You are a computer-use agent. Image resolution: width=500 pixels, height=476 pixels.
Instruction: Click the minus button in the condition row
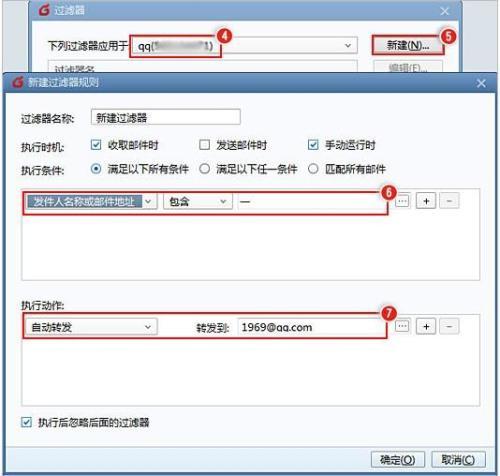point(449,201)
